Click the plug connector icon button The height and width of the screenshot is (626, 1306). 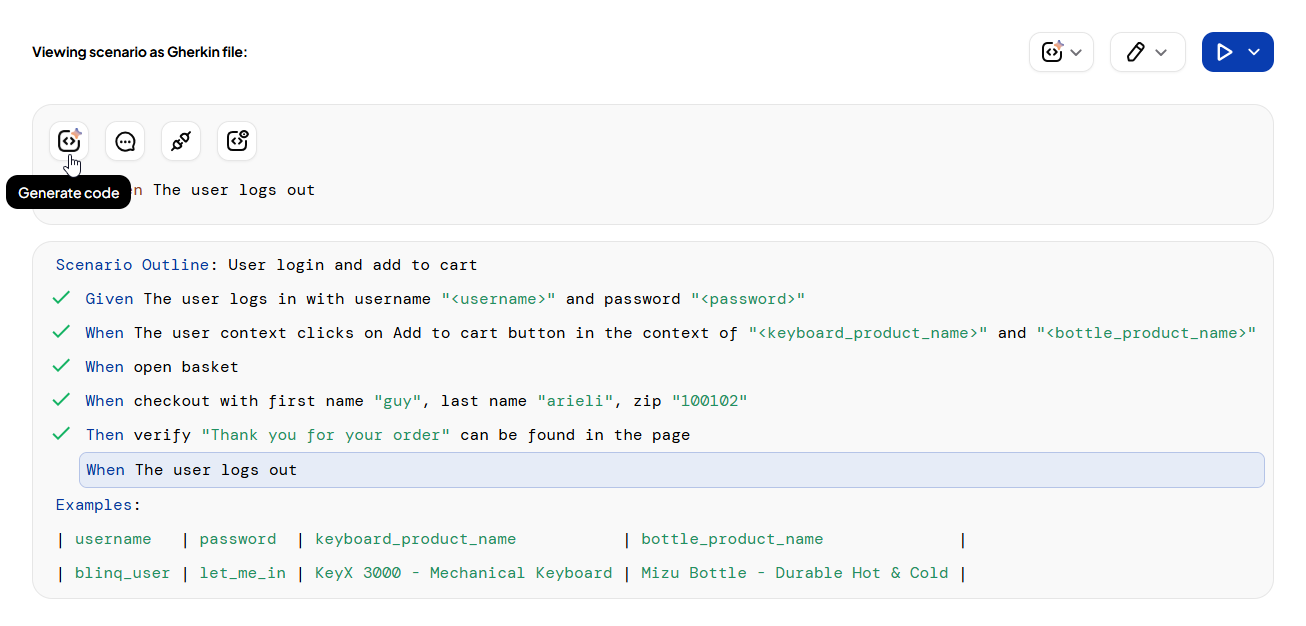[x=181, y=141]
